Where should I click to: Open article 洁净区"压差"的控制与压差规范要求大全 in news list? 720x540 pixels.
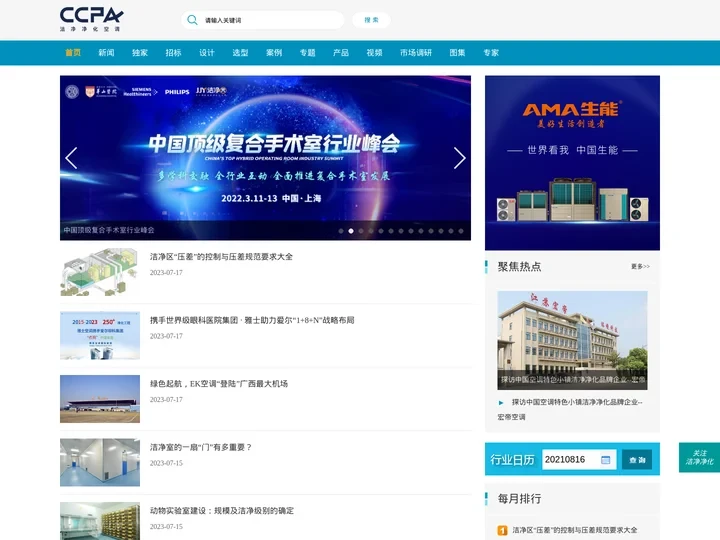coord(221,257)
